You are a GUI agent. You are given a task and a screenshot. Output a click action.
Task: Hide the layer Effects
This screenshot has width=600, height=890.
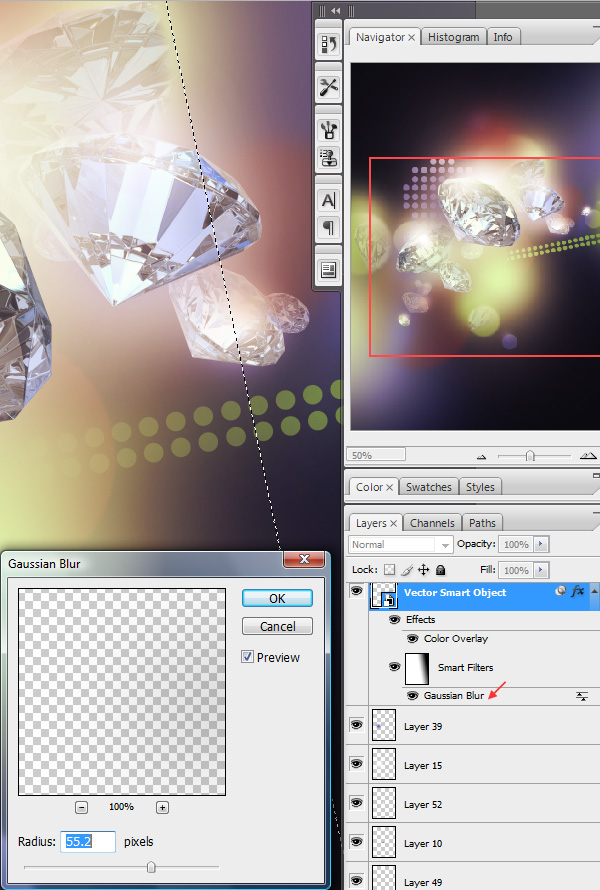coord(395,619)
